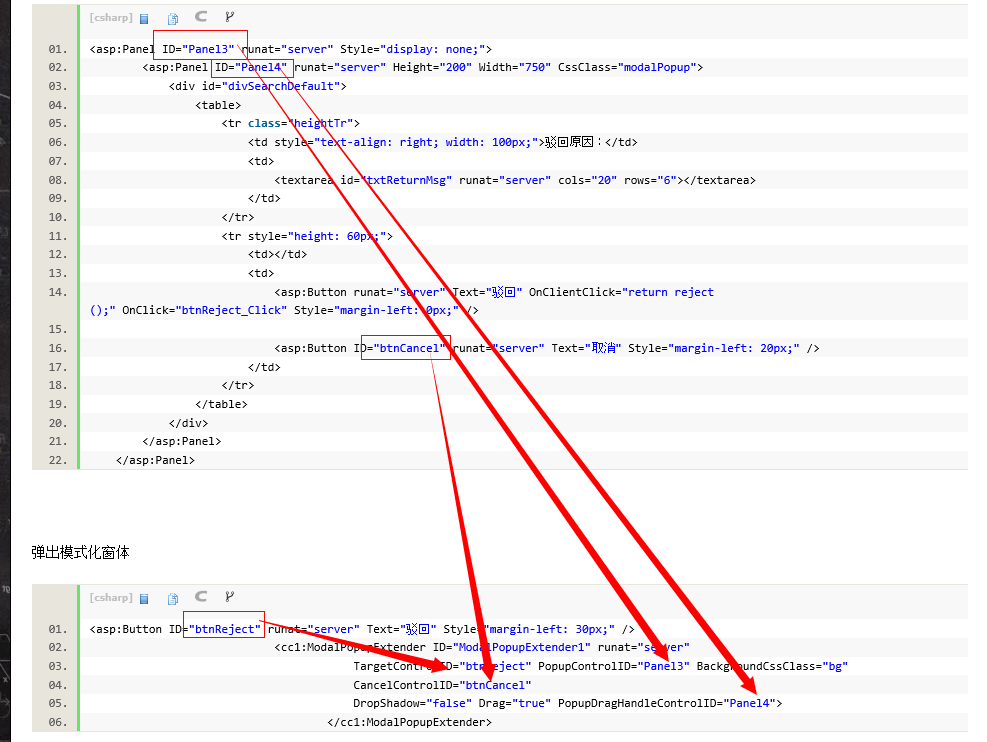987x742 pixels.
Task: Click </asp:Panel> closing tag on line 22
Action: click(x=155, y=460)
